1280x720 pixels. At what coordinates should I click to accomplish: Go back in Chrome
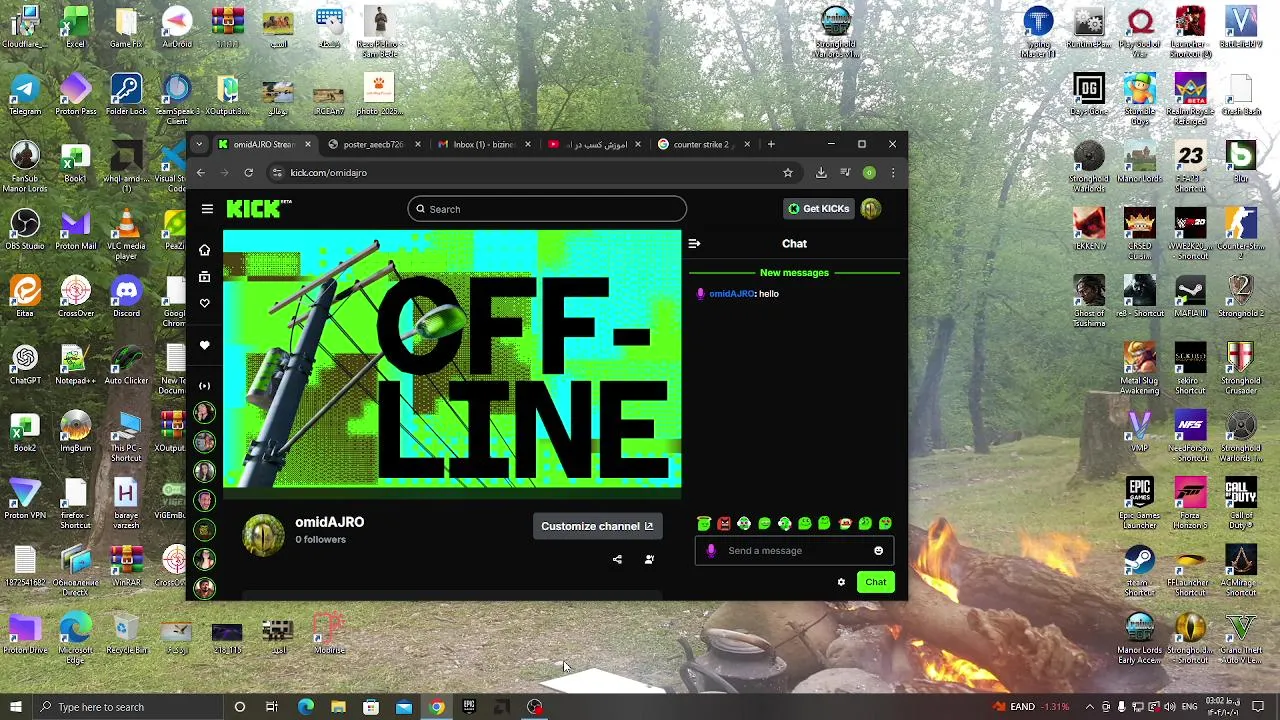[201, 173]
